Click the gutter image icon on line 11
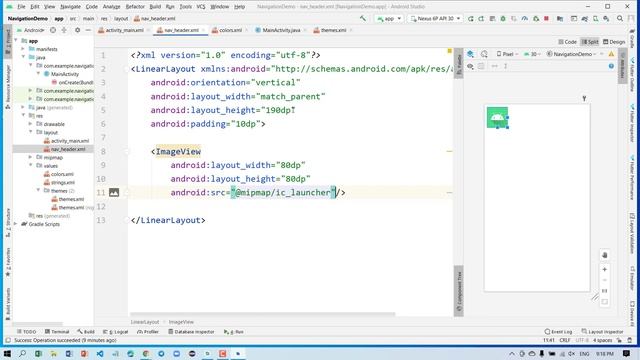 click(x=114, y=193)
